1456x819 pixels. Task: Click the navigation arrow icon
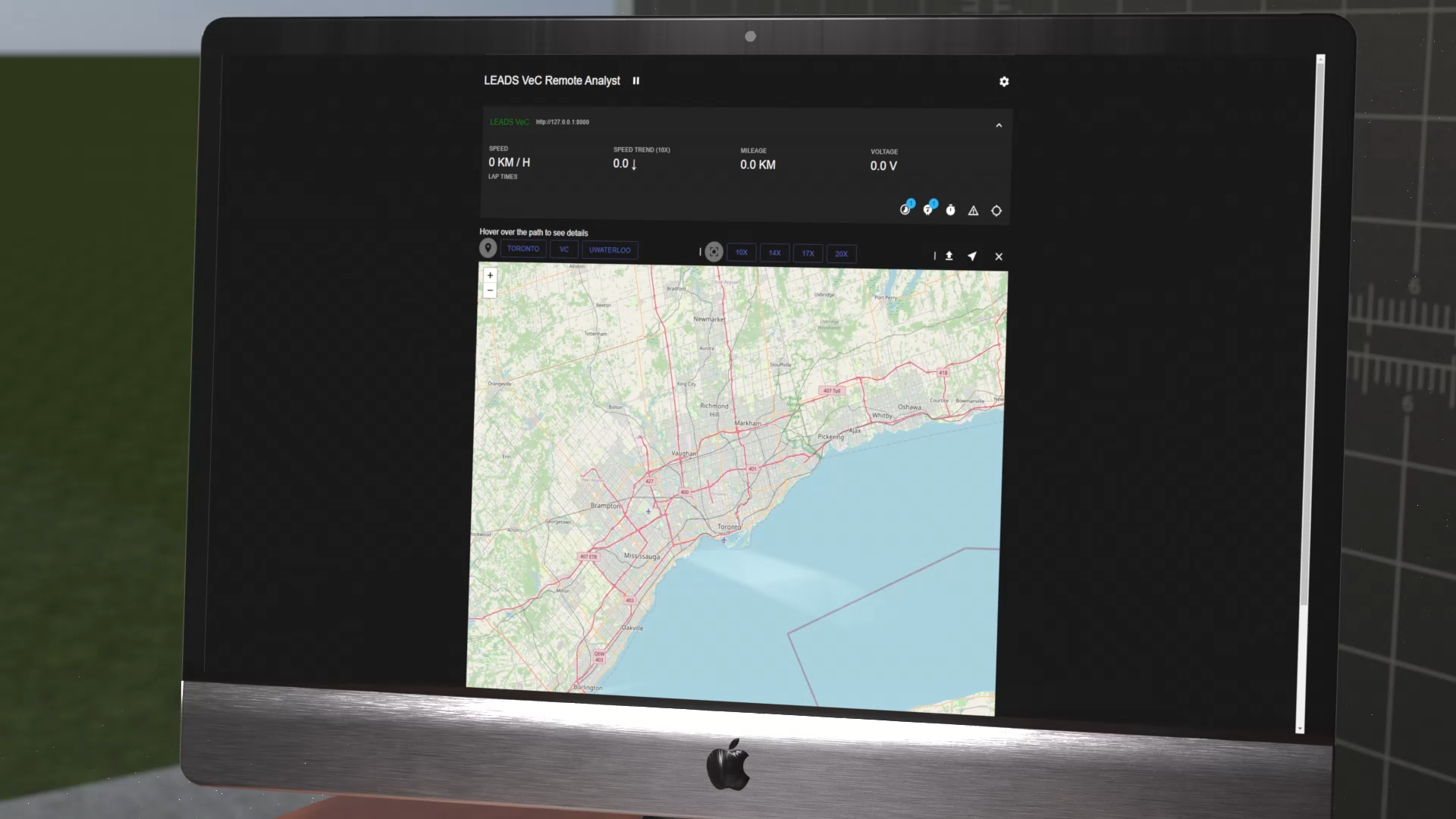coord(972,256)
